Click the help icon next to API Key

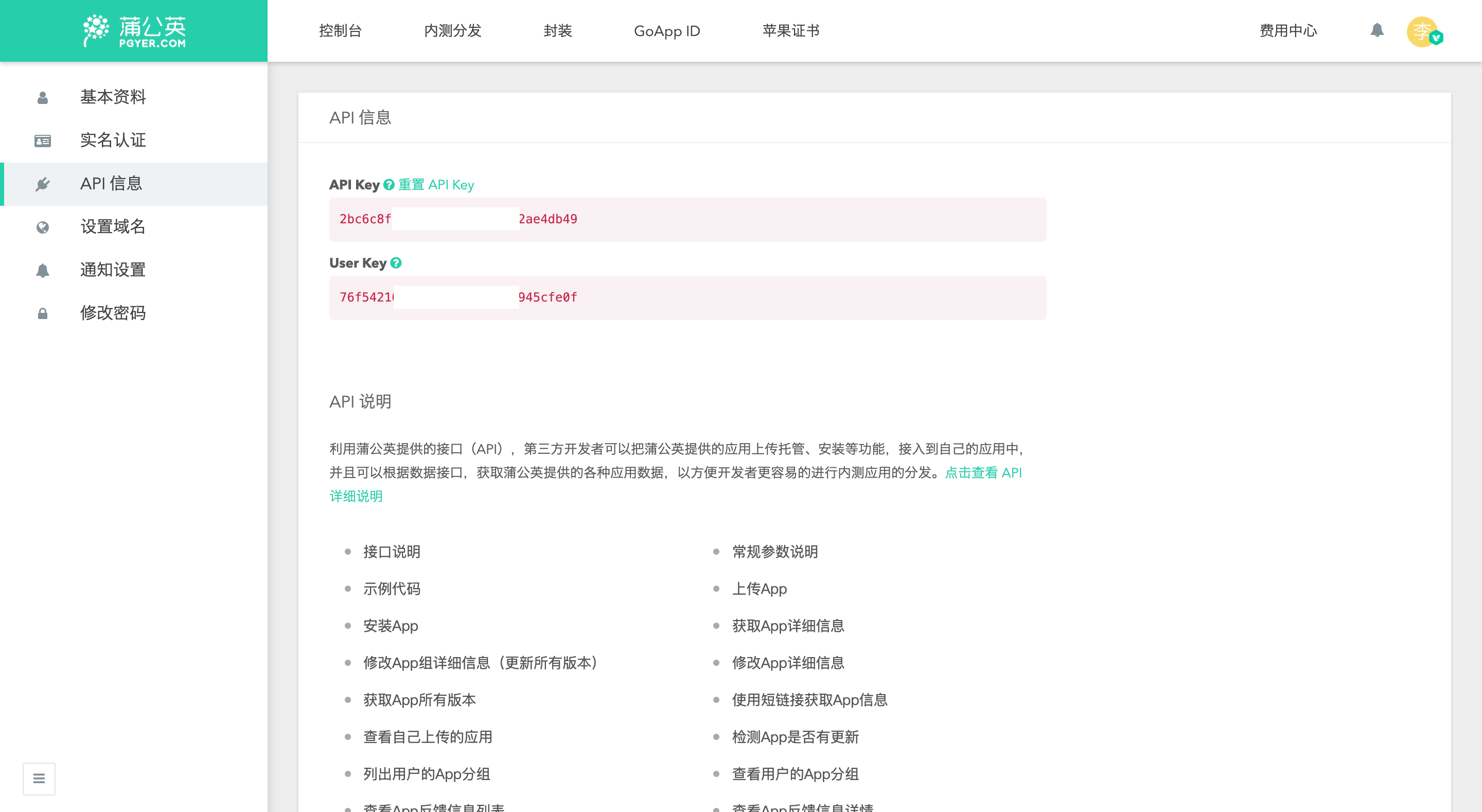pyautogui.click(x=389, y=184)
